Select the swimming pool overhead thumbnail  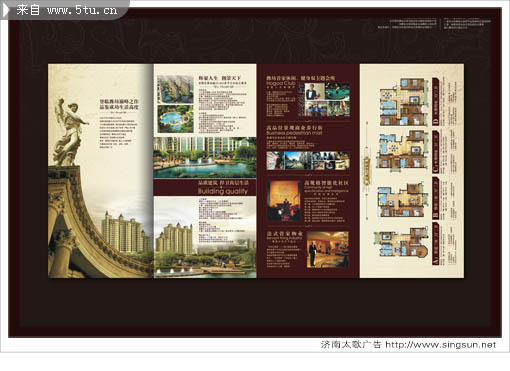click(x=175, y=119)
